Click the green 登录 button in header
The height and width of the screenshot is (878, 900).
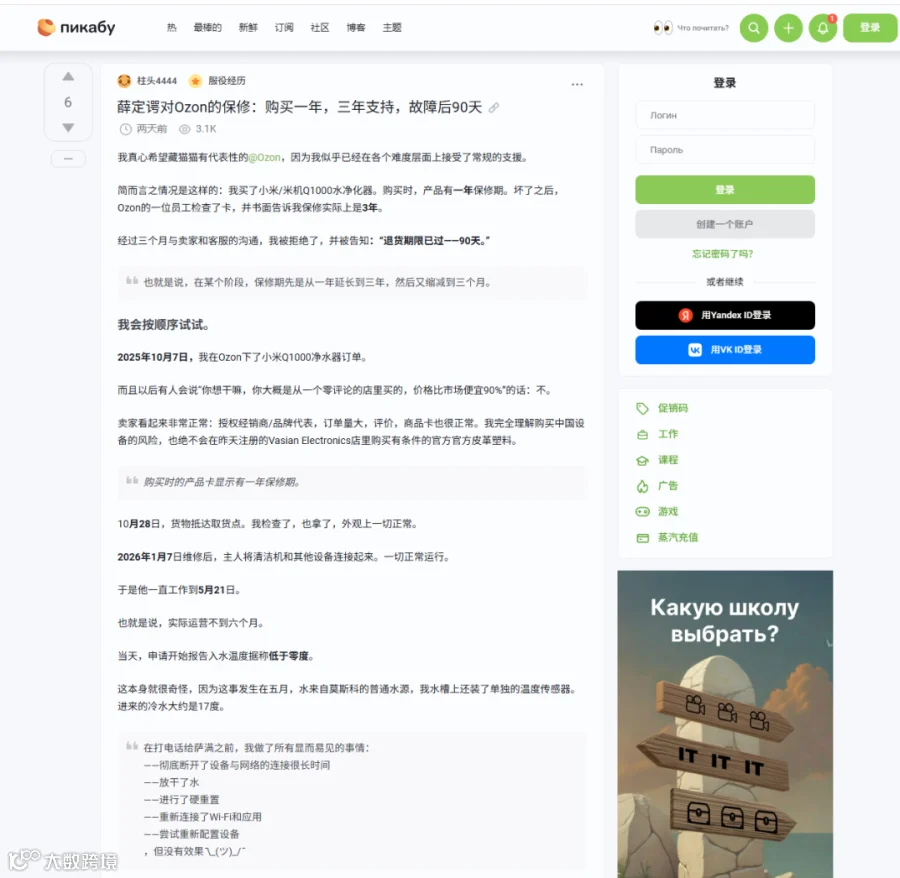pos(870,28)
